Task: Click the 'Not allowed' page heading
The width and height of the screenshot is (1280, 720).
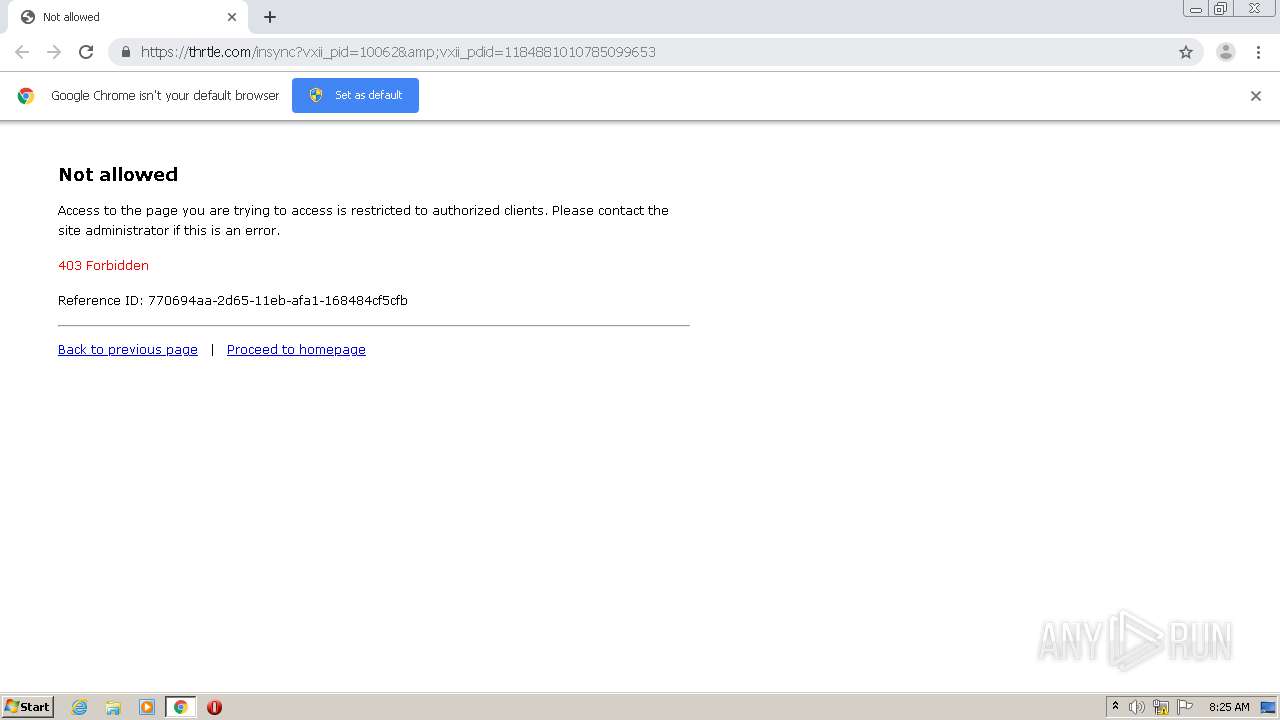Action: click(x=118, y=174)
